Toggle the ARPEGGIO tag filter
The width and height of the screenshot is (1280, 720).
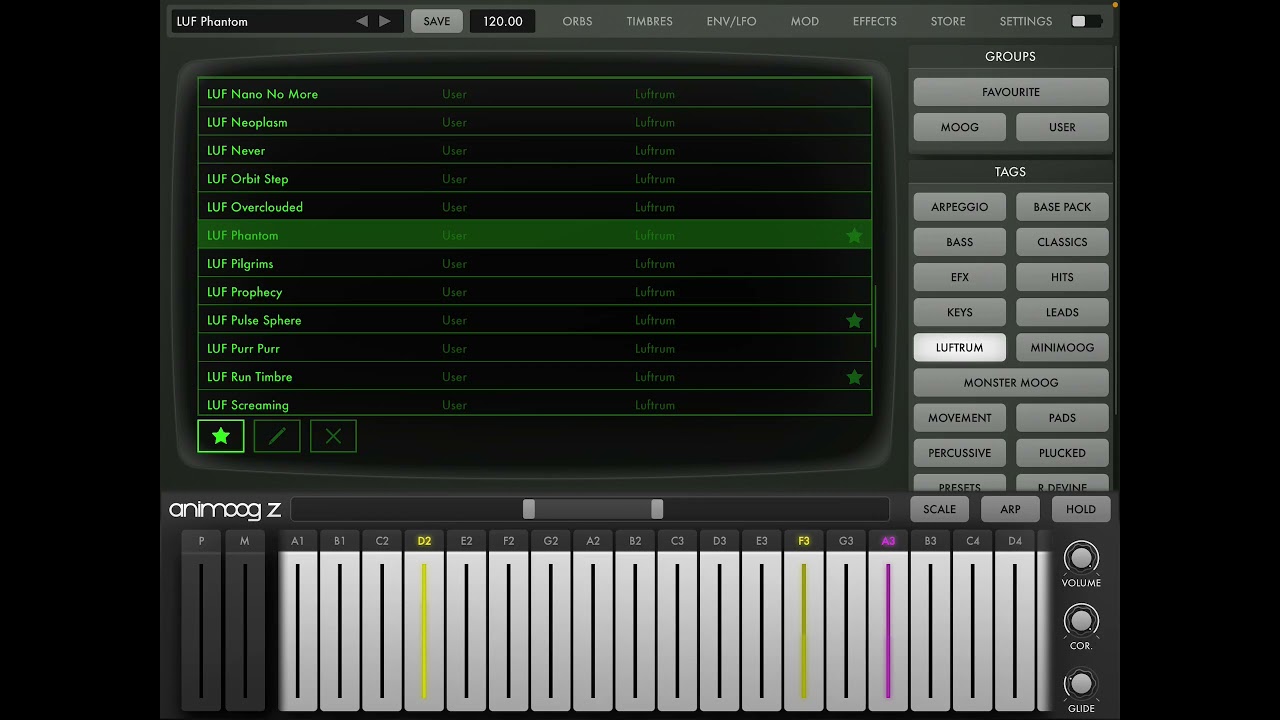(959, 207)
